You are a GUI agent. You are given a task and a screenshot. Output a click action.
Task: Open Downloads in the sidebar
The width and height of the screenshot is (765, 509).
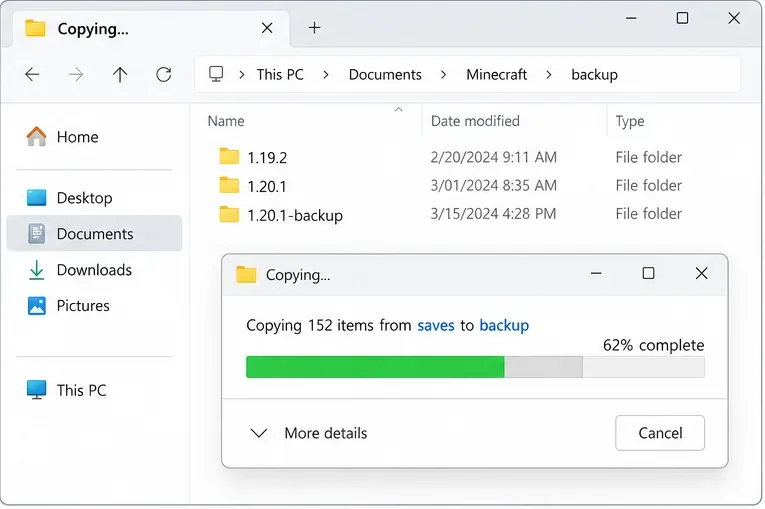94,270
